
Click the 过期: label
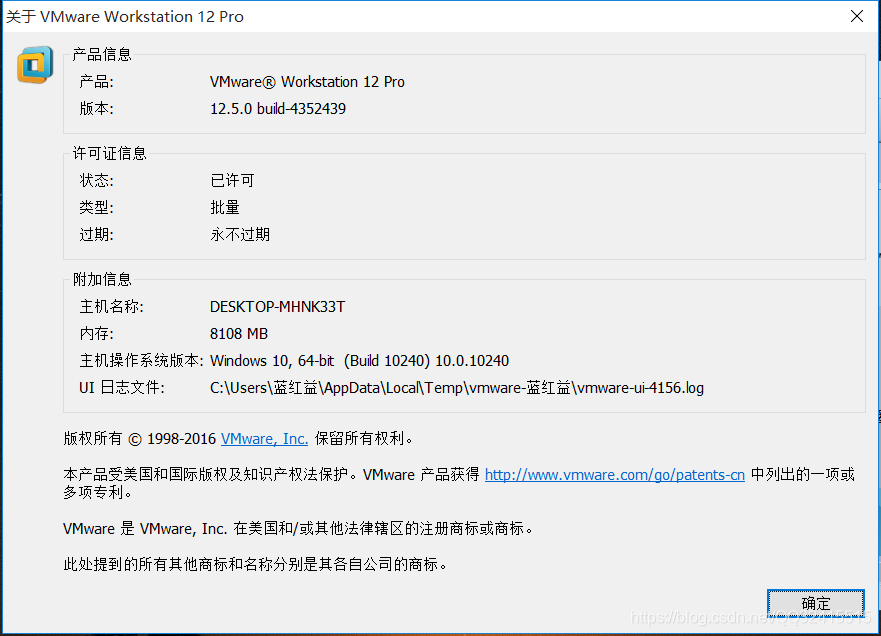tap(96, 234)
